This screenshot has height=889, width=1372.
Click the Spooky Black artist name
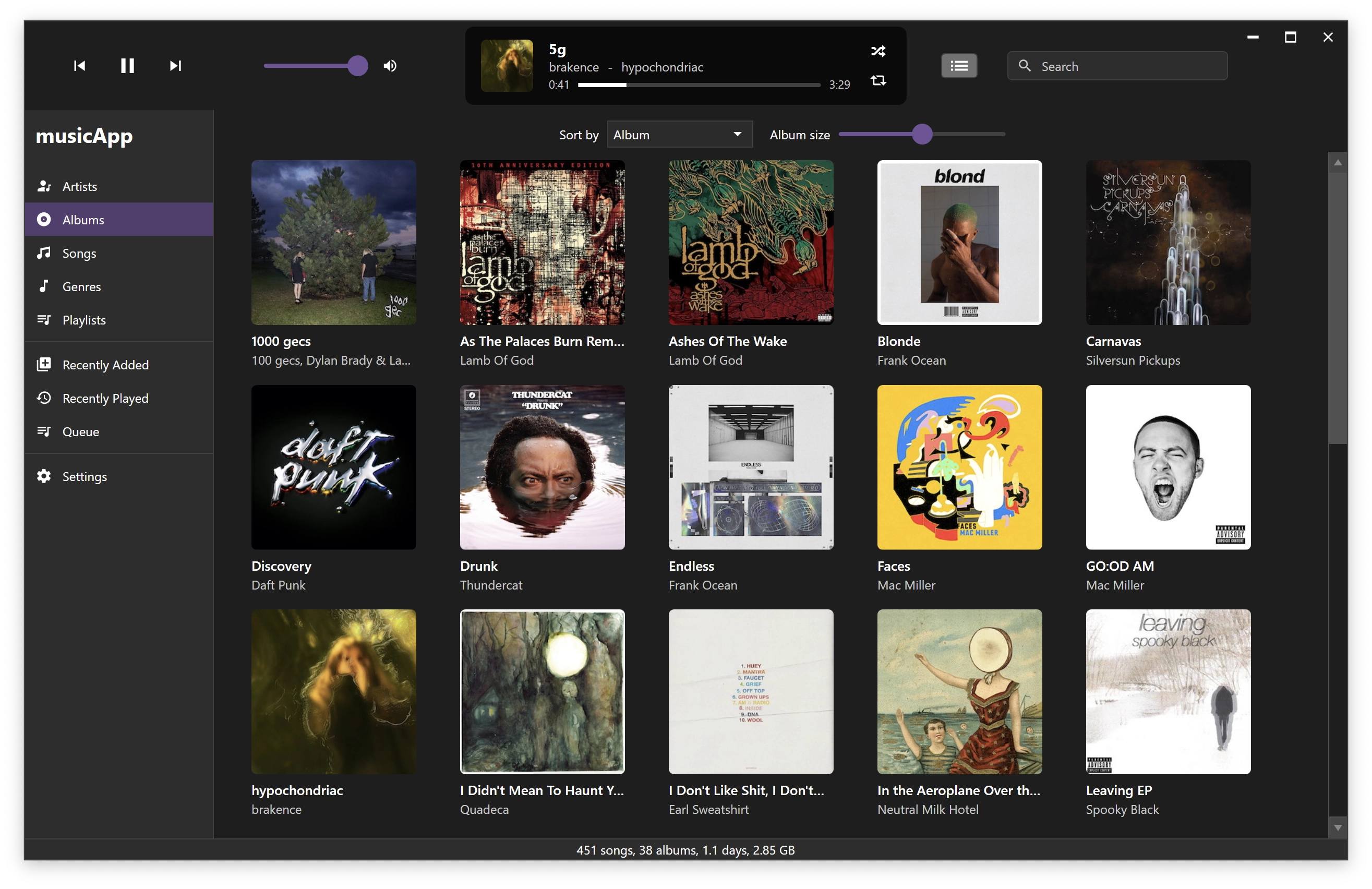tap(1122, 810)
